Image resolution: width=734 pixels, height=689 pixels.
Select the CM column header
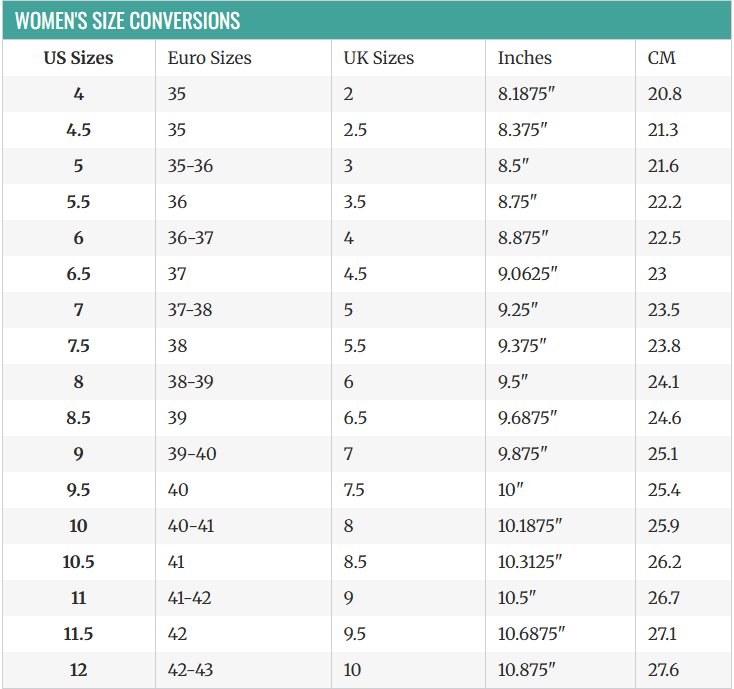662,58
